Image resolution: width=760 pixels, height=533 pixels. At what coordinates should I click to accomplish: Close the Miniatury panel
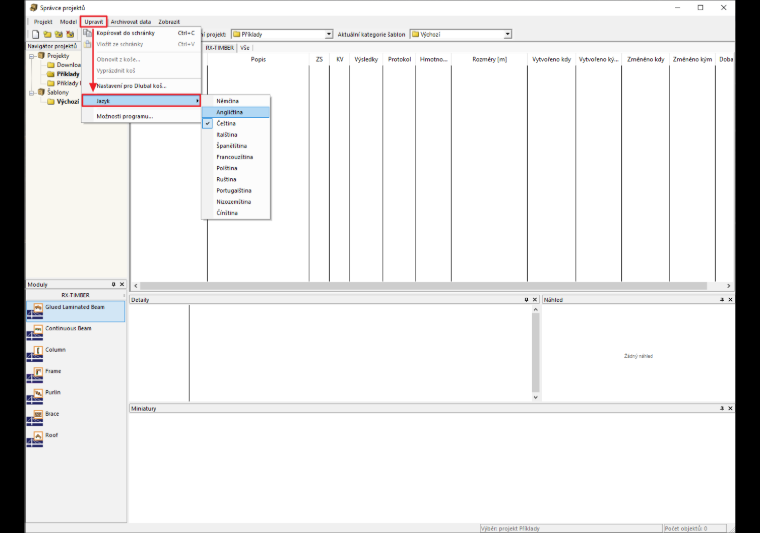pos(730,408)
